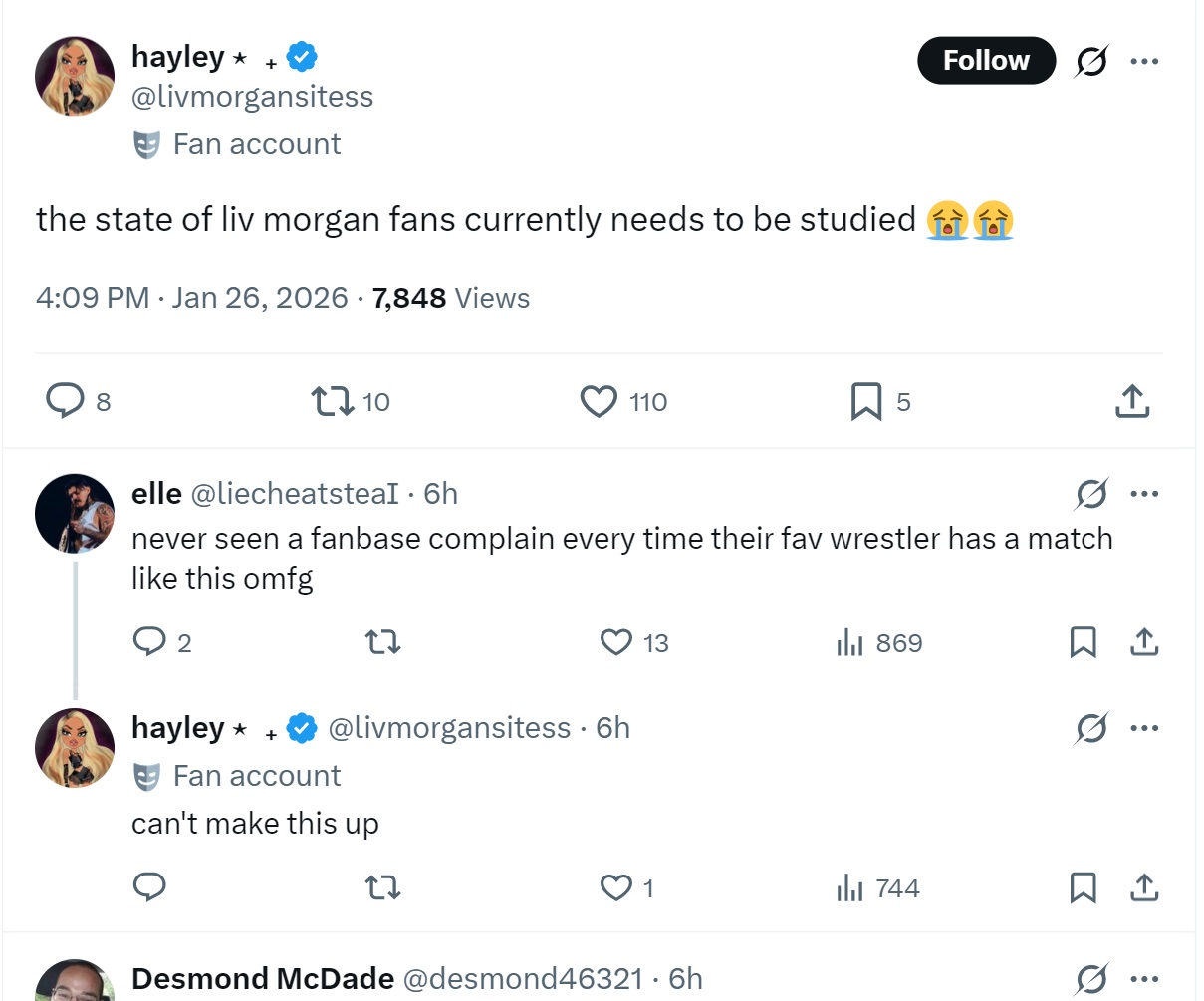Open the @livmorgansitess profile handle link
1204x1001 pixels.
click(x=253, y=97)
